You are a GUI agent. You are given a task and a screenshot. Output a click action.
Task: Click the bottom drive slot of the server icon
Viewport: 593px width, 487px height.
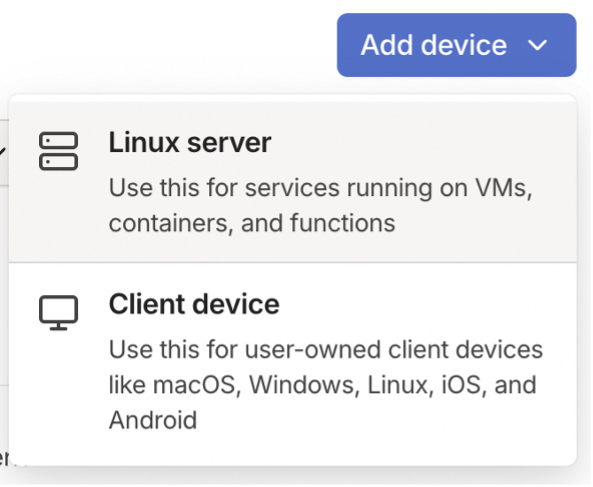coord(58,162)
